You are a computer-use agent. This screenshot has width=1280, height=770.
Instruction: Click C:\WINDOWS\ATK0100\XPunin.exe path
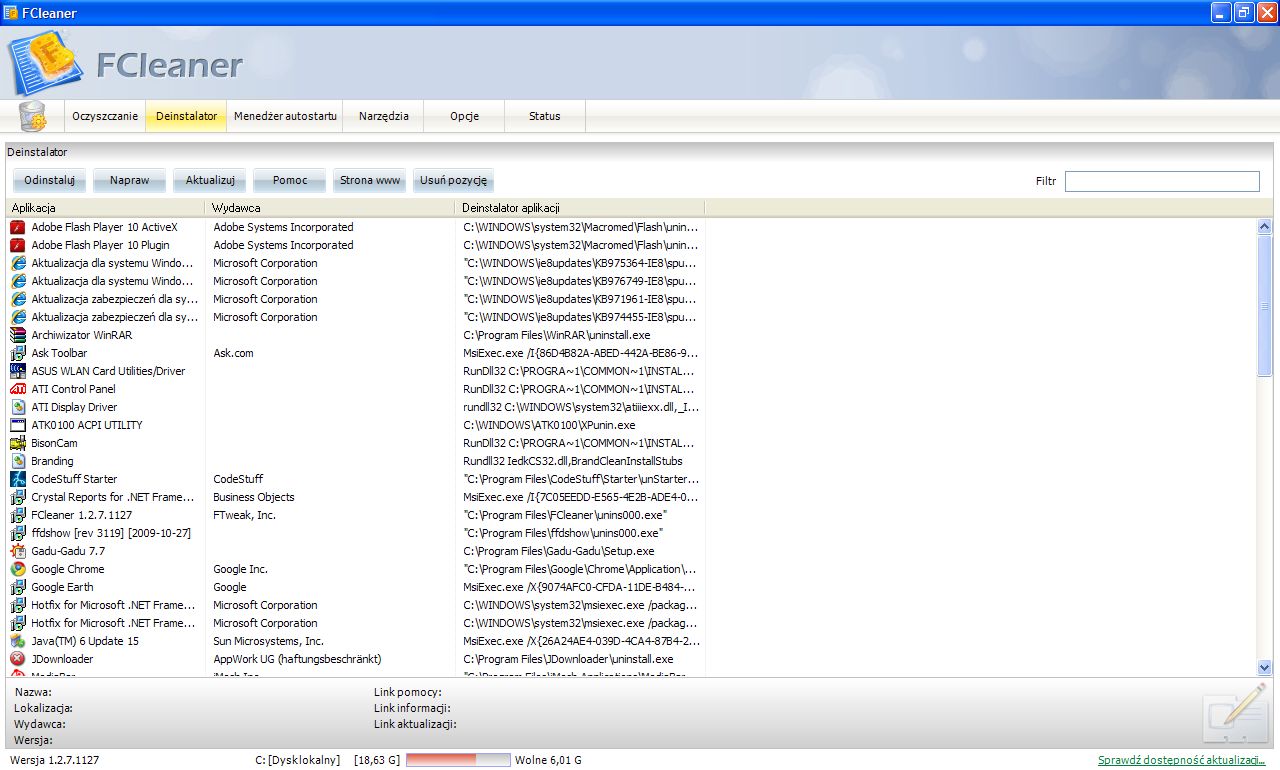click(549, 425)
